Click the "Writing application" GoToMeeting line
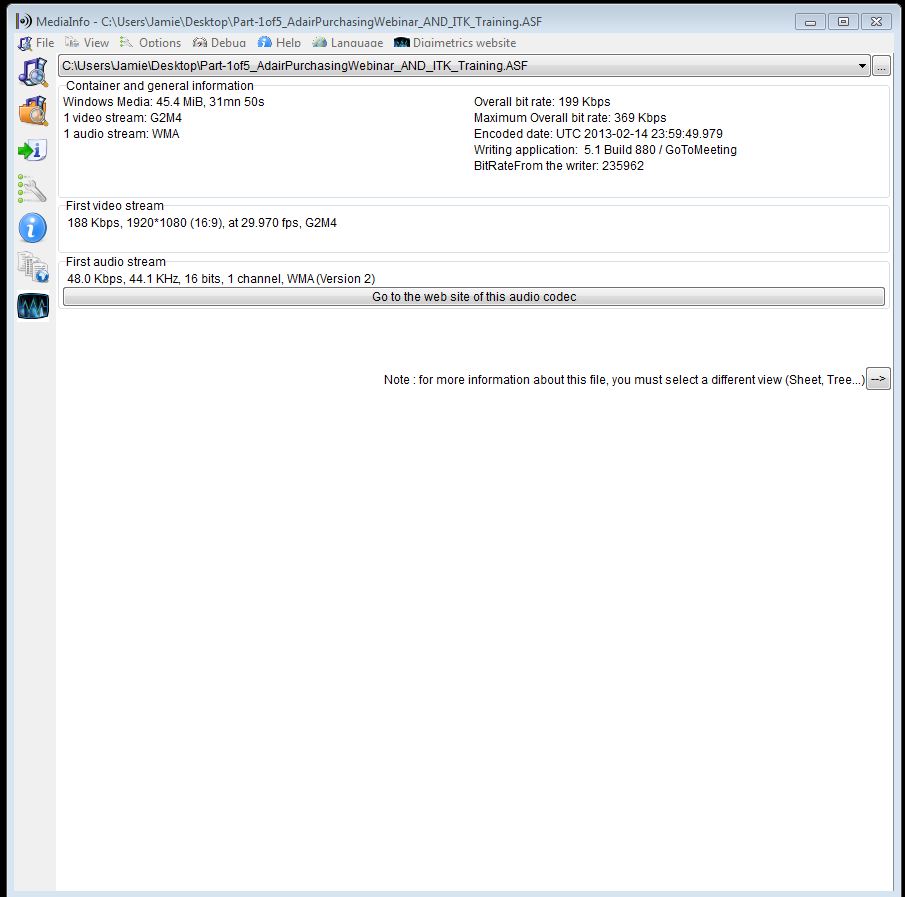 pyautogui.click(x=605, y=150)
